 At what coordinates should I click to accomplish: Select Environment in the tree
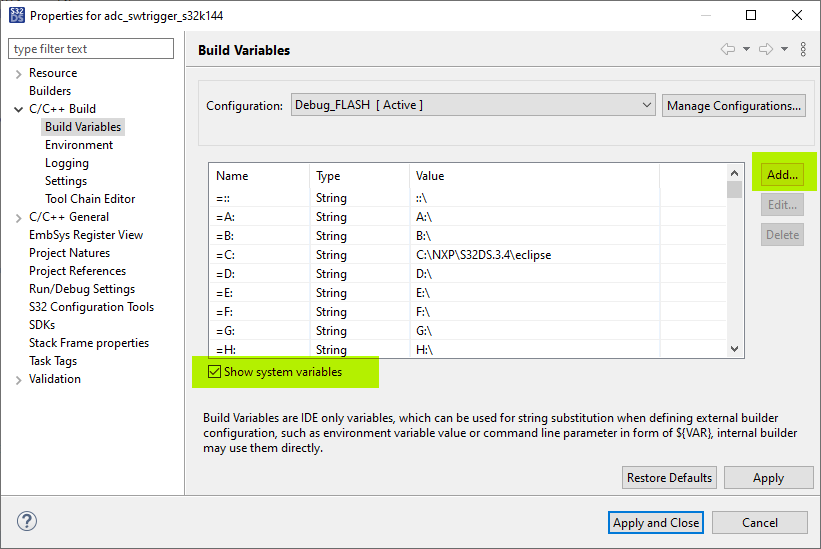point(79,145)
